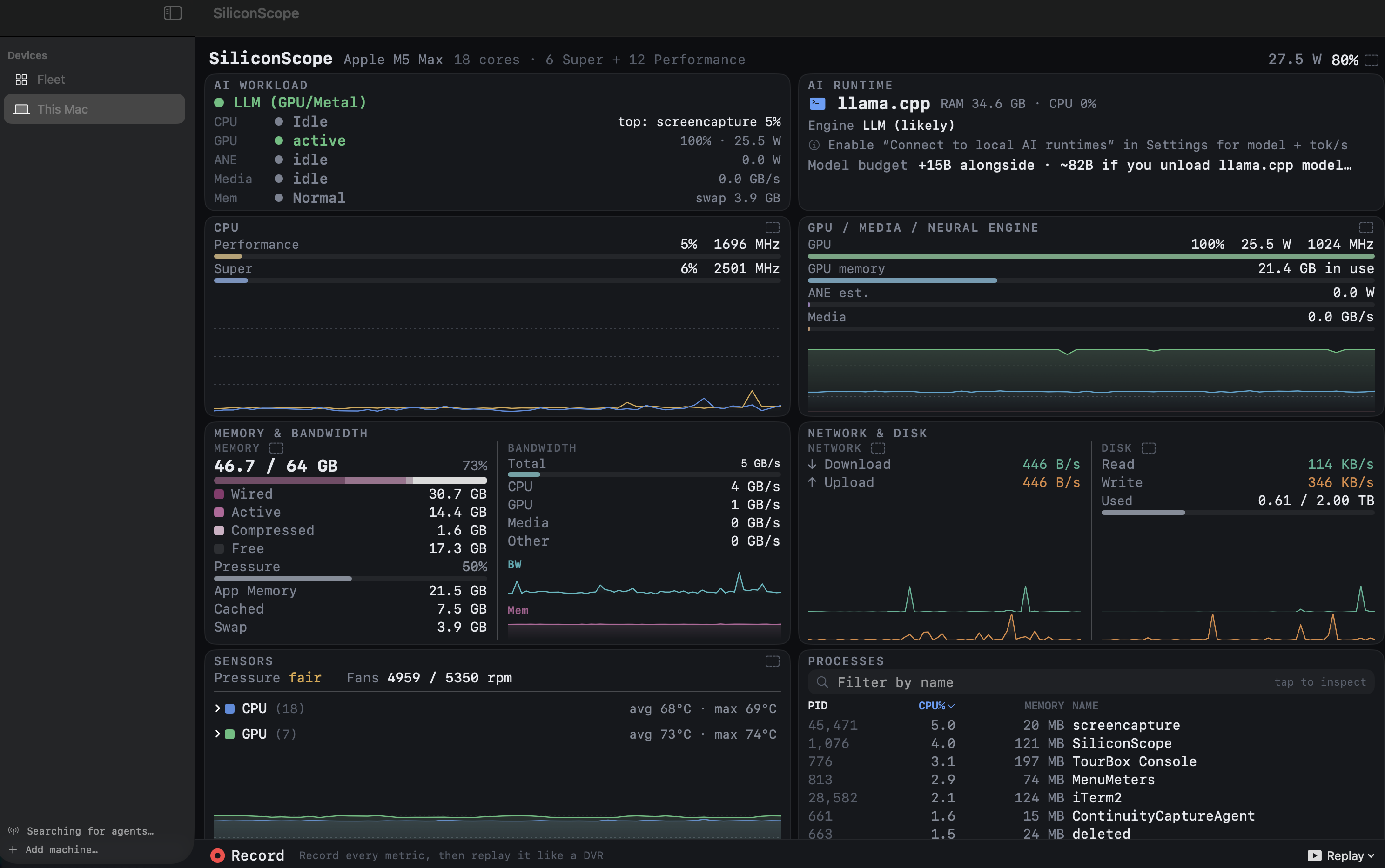Image resolution: width=1385 pixels, height=868 pixels.
Task: Click Add machine… in the sidebar
Action: pos(54,850)
